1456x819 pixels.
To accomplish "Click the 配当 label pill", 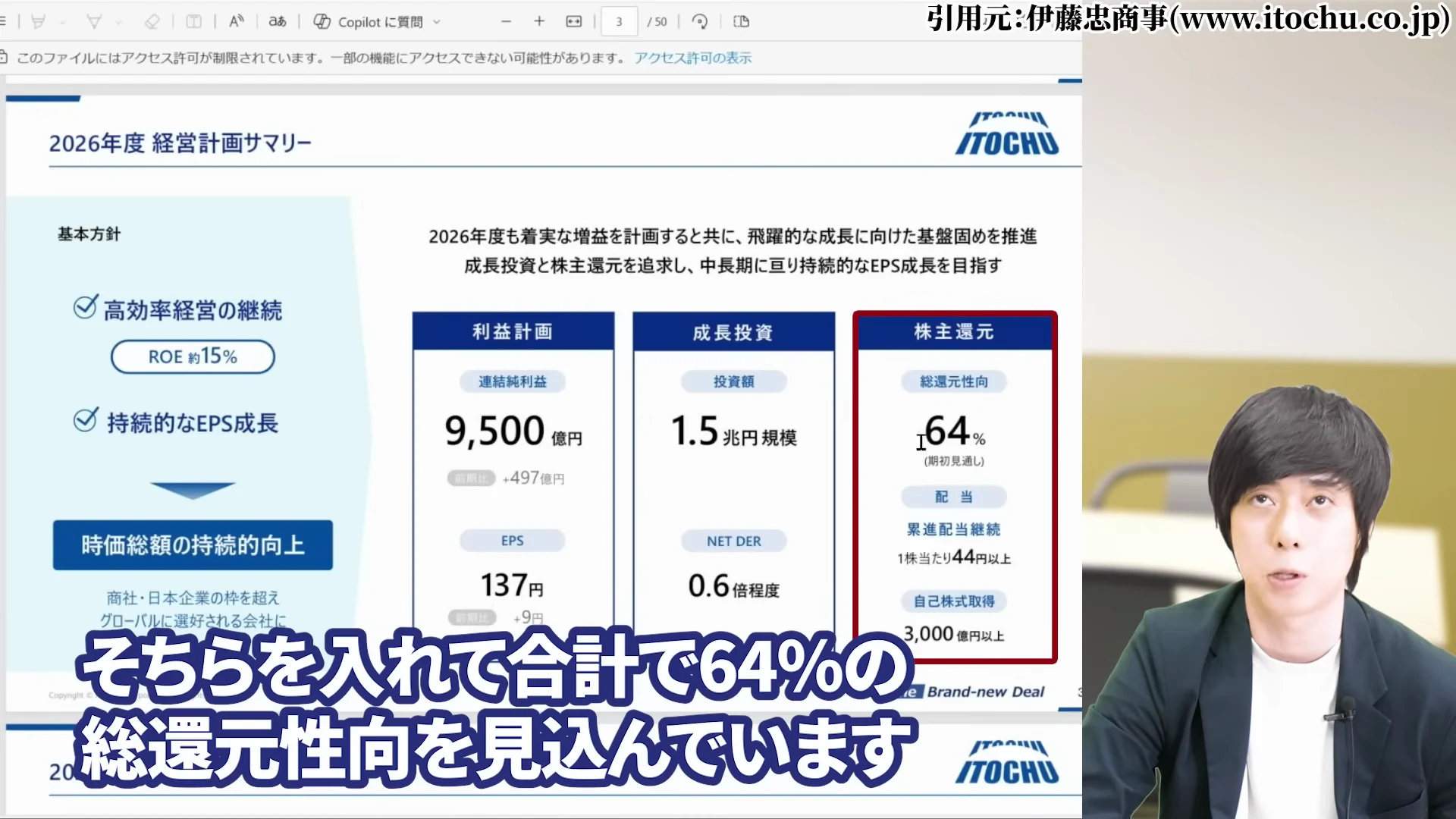I will click(954, 497).
